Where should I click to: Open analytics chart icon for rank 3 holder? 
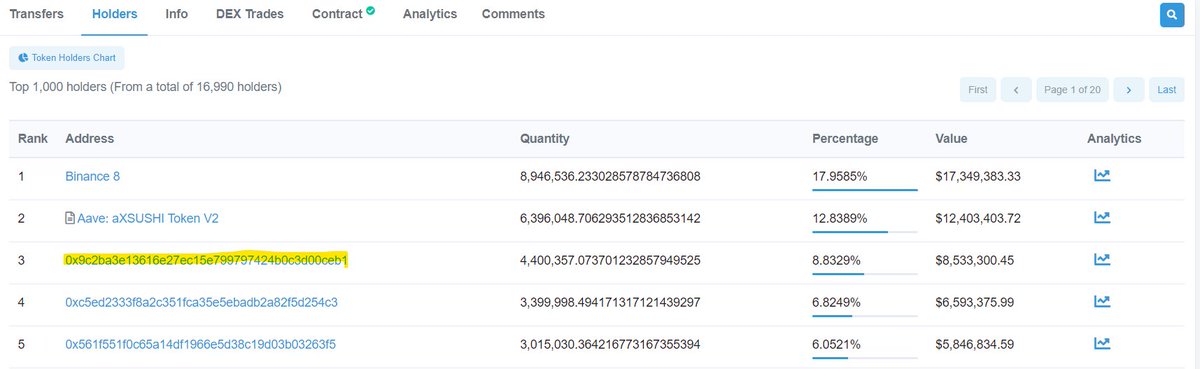point(1102,260)
